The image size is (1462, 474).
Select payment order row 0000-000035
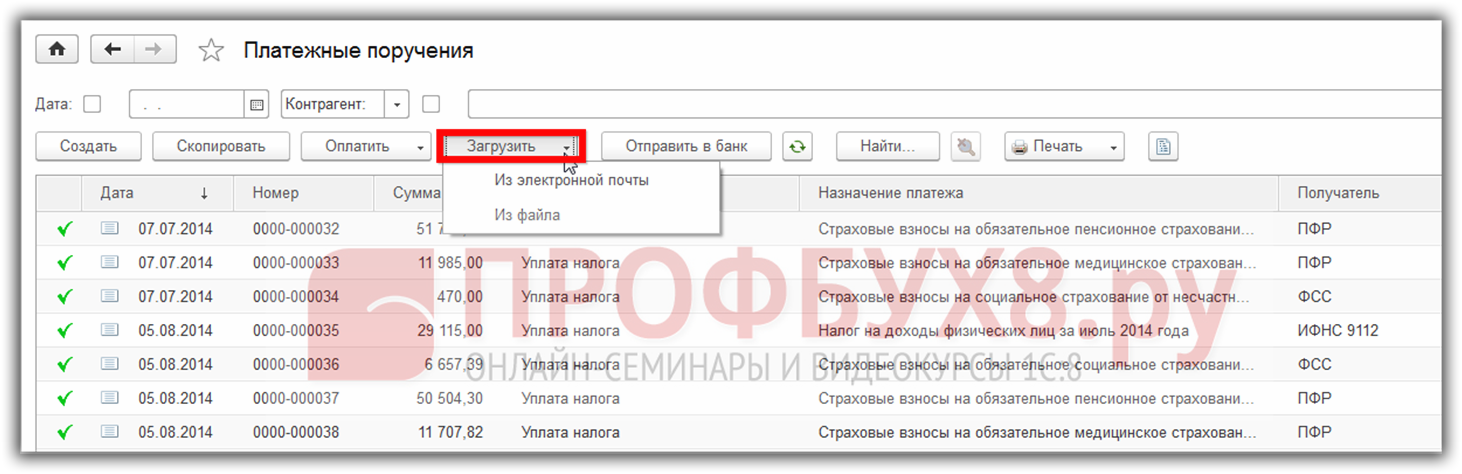pyautogui.click(x=295, y=330)
